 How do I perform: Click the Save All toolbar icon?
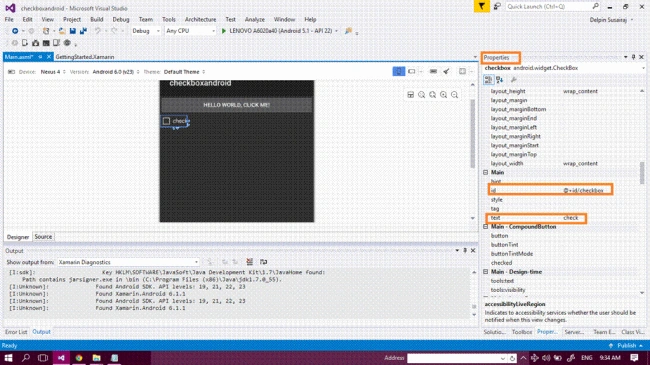click(83, 31)
